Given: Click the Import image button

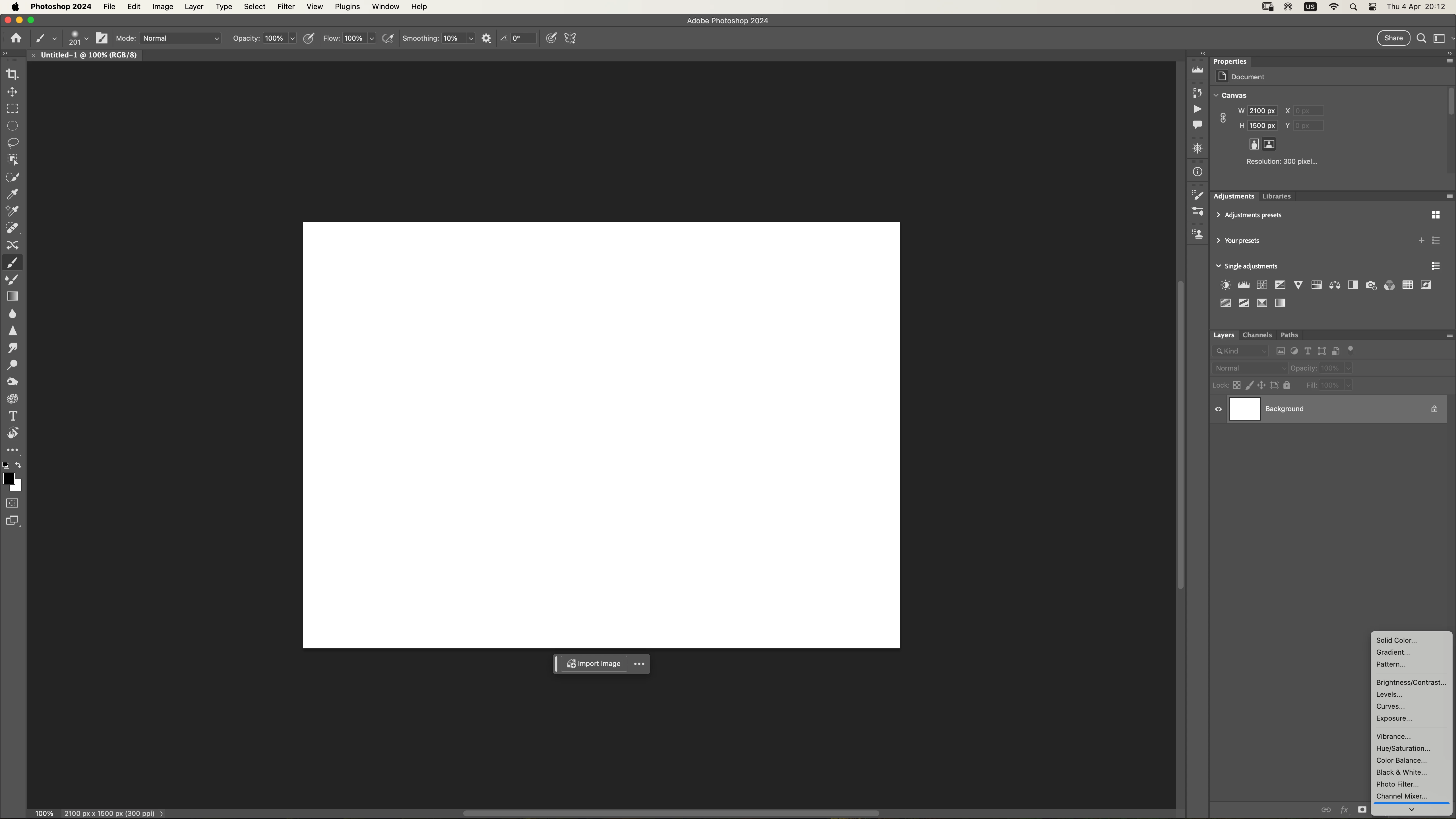Looking at the screenshot, I should pos(593,664).
